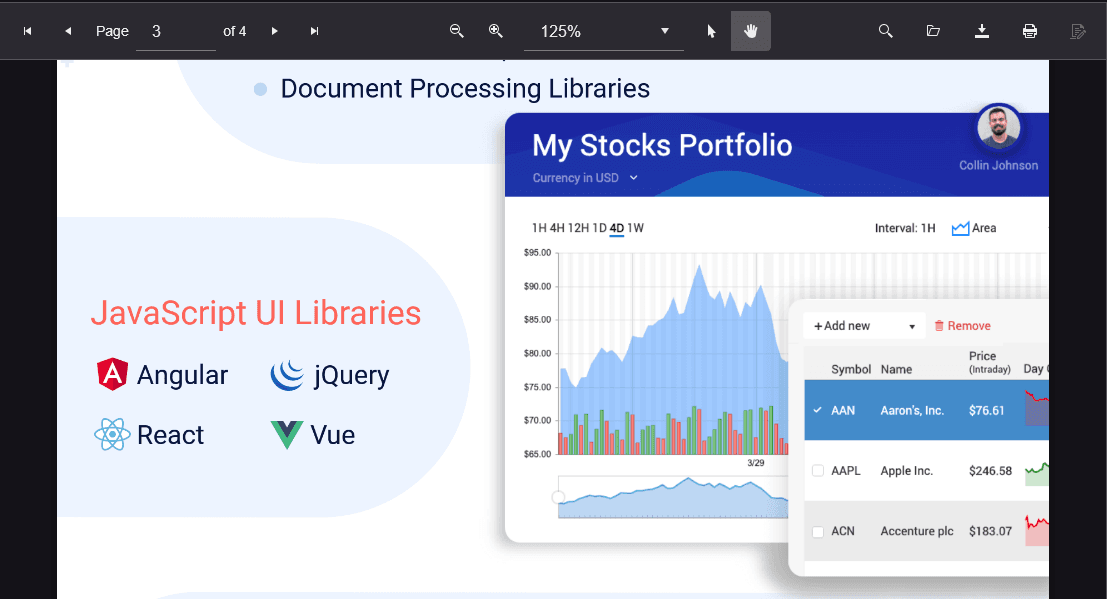This screenshot has height=599, width=1107.
Task: Click the page number input field
Action: pyautogui.click(x=176, y=32)
